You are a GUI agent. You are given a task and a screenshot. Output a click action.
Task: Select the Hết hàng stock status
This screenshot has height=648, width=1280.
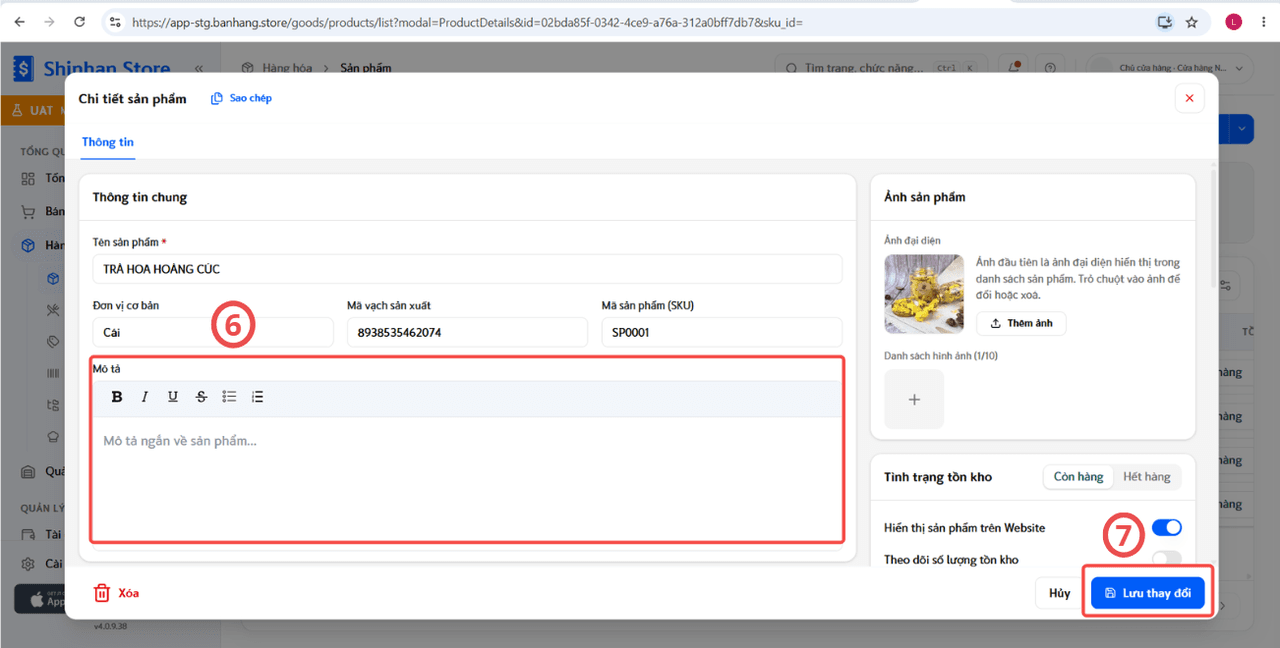pyautogui.click(x=1147, y=477)
